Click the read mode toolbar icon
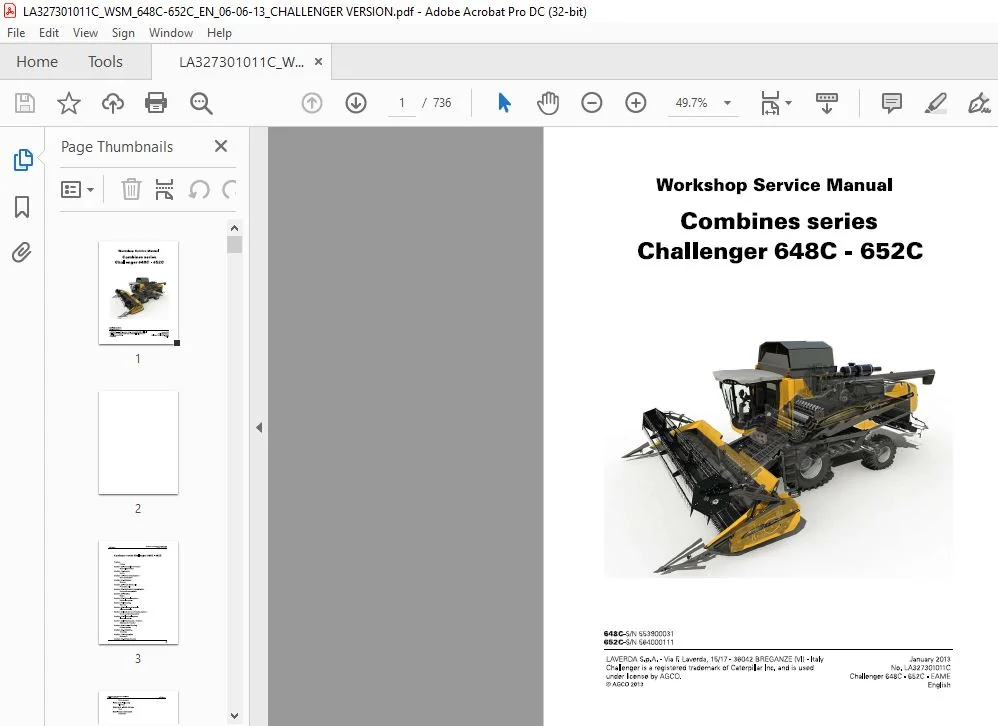Viewport: 998px width, 726px height. click(x=826, y=103)
